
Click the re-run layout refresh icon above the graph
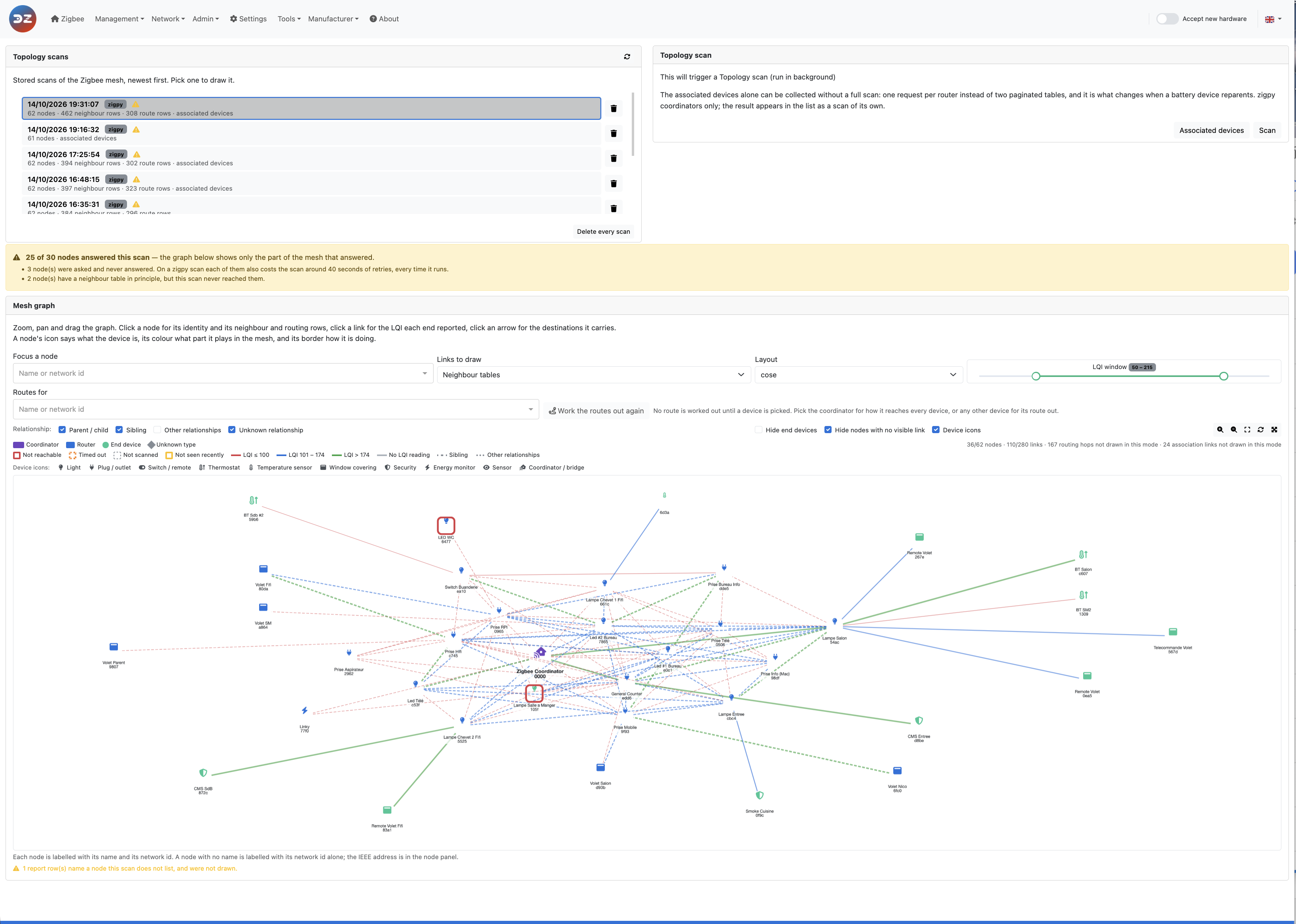click(x=1261, y=430)
